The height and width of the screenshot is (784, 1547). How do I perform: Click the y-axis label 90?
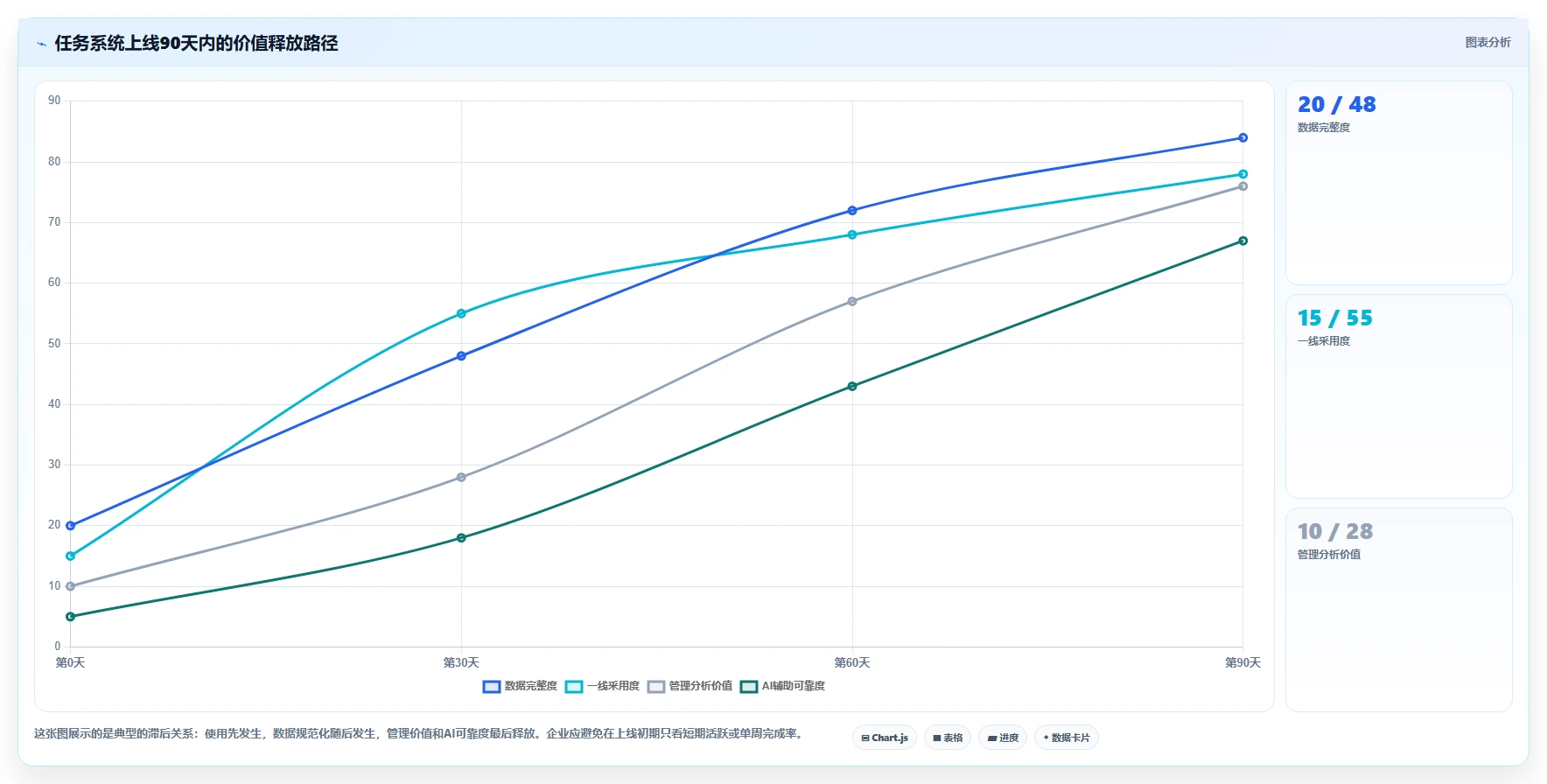coord(54,101)
